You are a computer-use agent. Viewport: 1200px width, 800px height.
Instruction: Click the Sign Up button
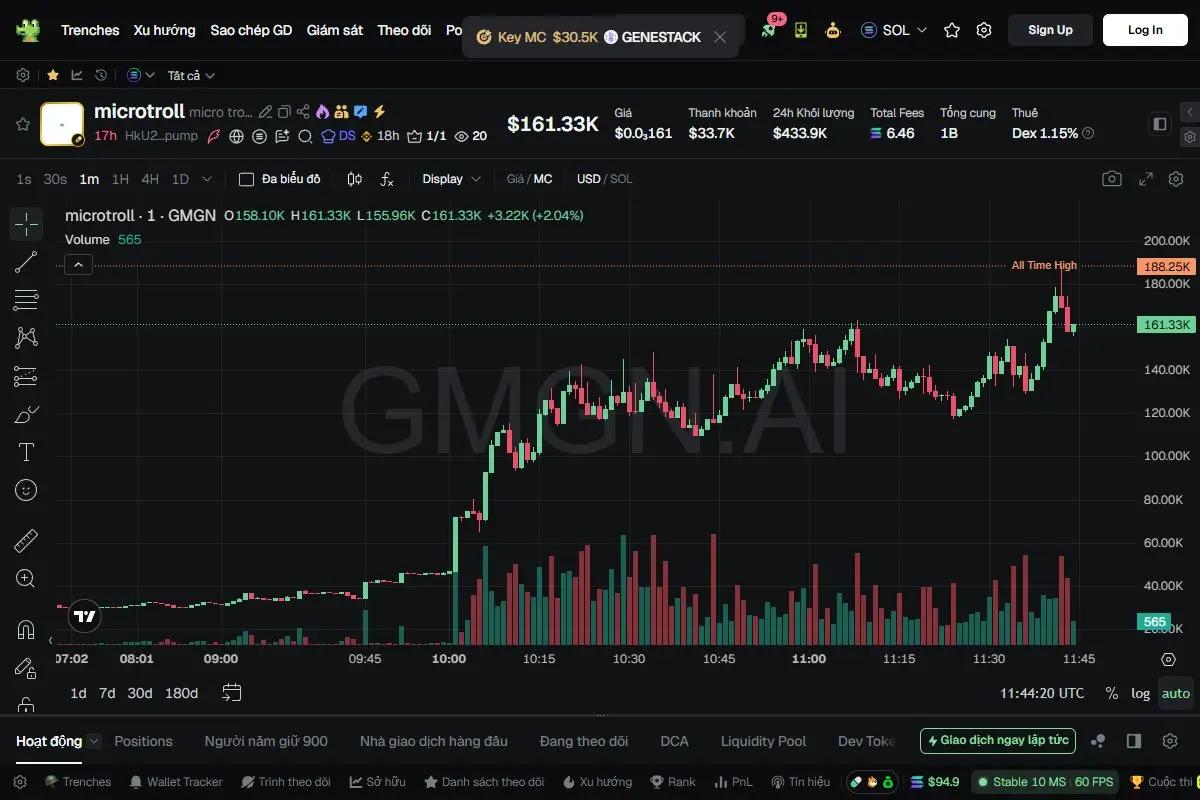[1050, 30]
